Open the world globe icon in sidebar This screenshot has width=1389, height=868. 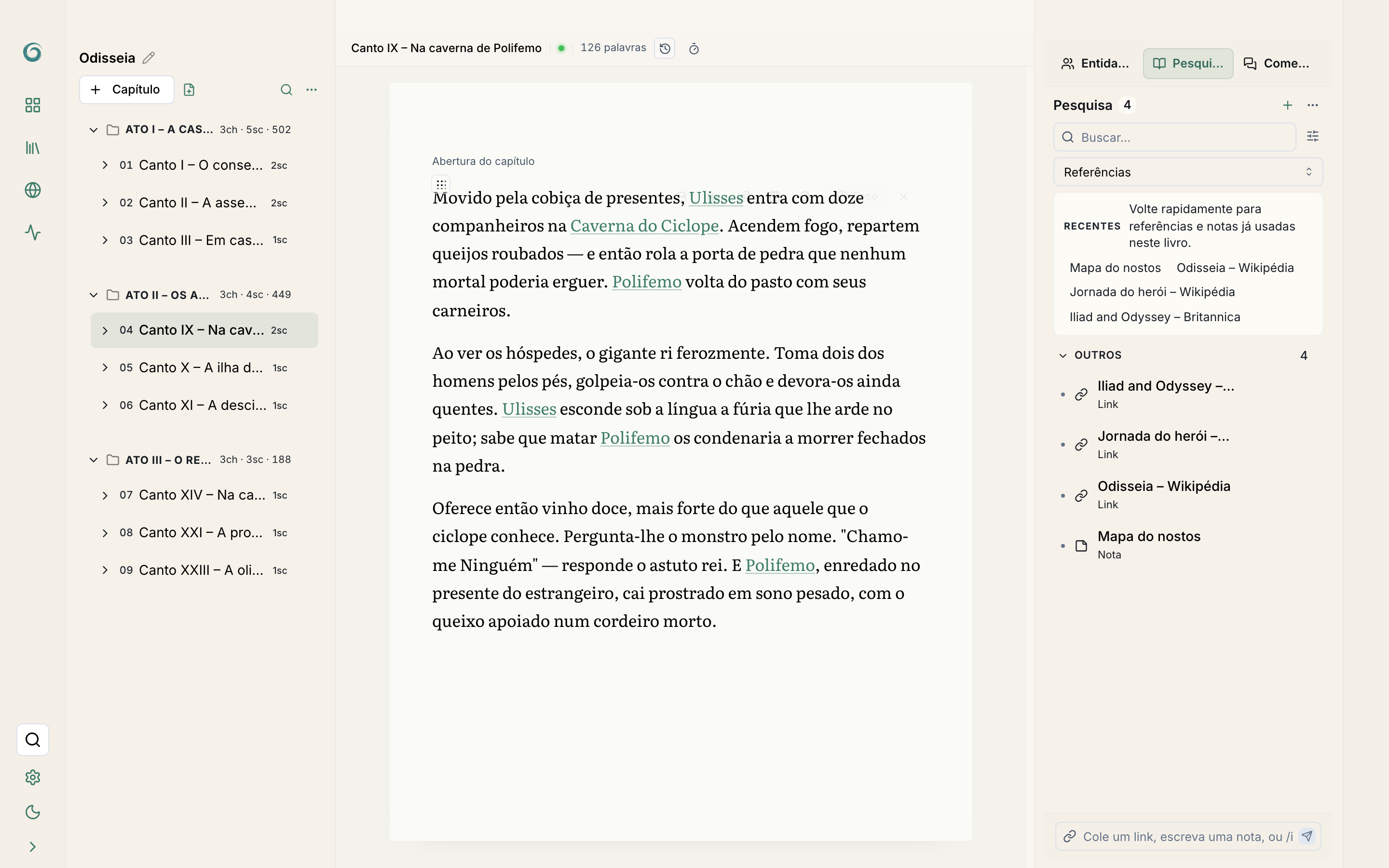[x=33, y=190]
